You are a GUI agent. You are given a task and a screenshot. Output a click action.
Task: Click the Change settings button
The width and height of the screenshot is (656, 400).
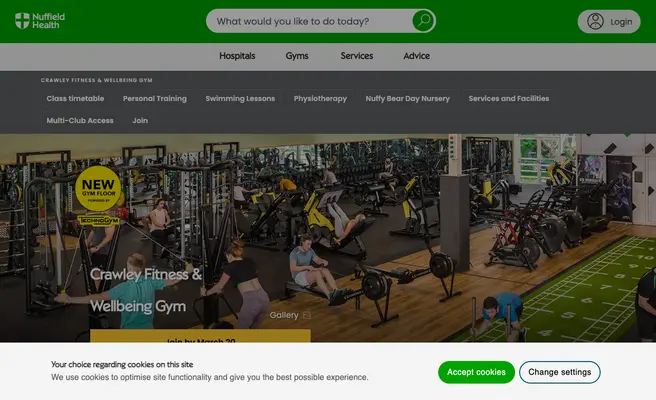point(560,372)
